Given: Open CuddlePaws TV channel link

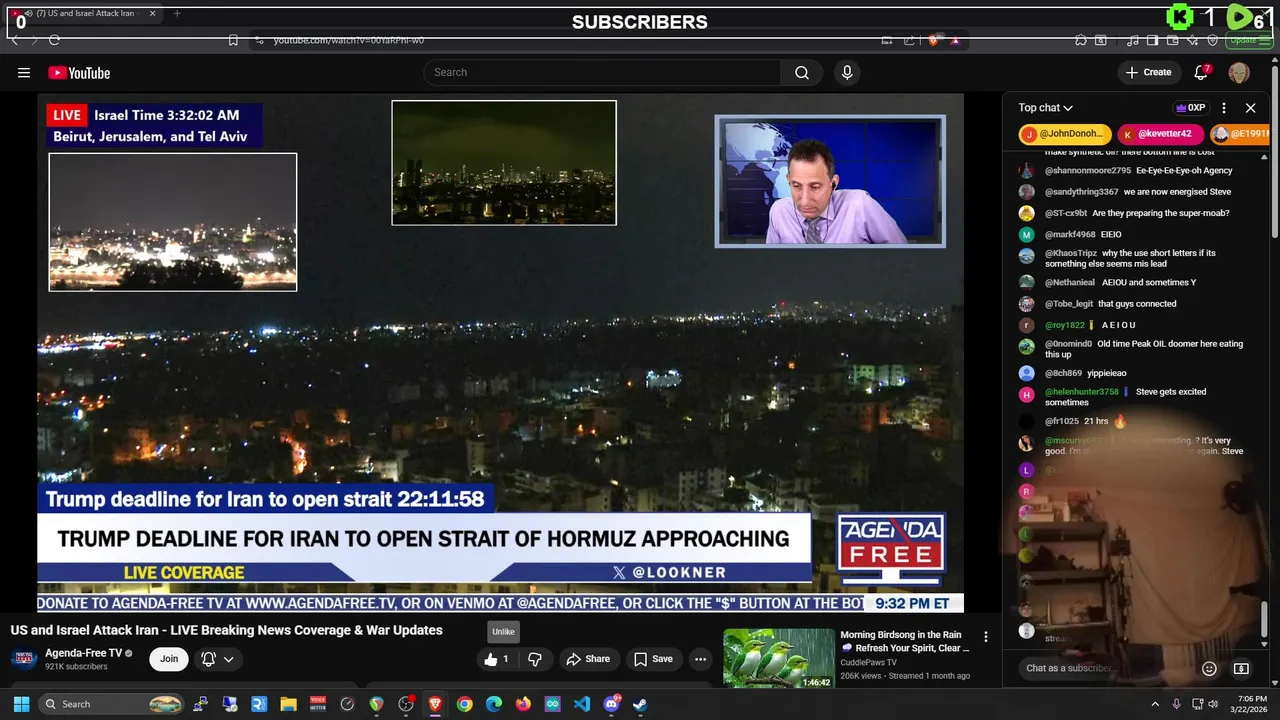Looking at the screenshot, I should (869, 662).
